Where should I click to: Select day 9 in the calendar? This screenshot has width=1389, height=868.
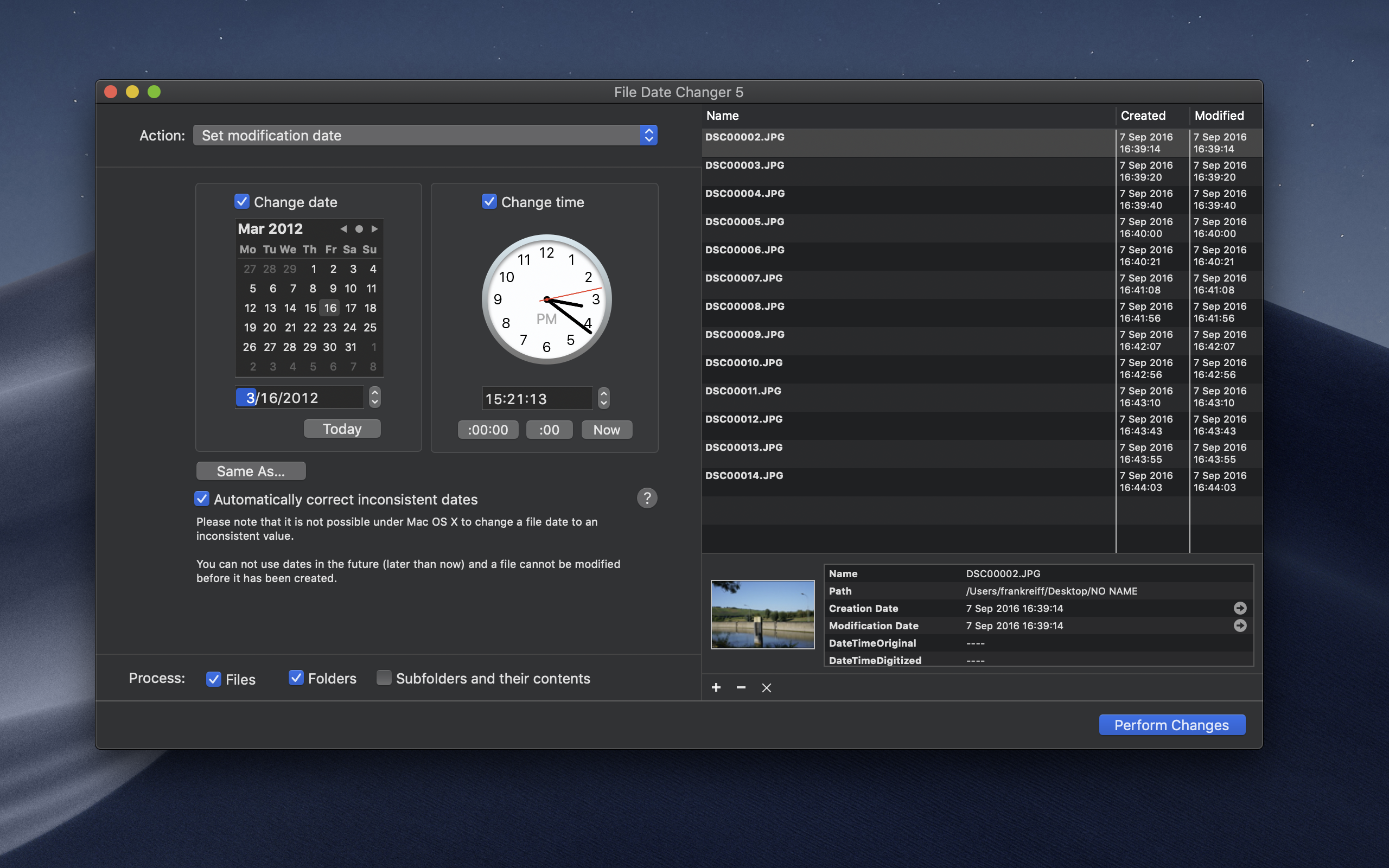point(333,289)
